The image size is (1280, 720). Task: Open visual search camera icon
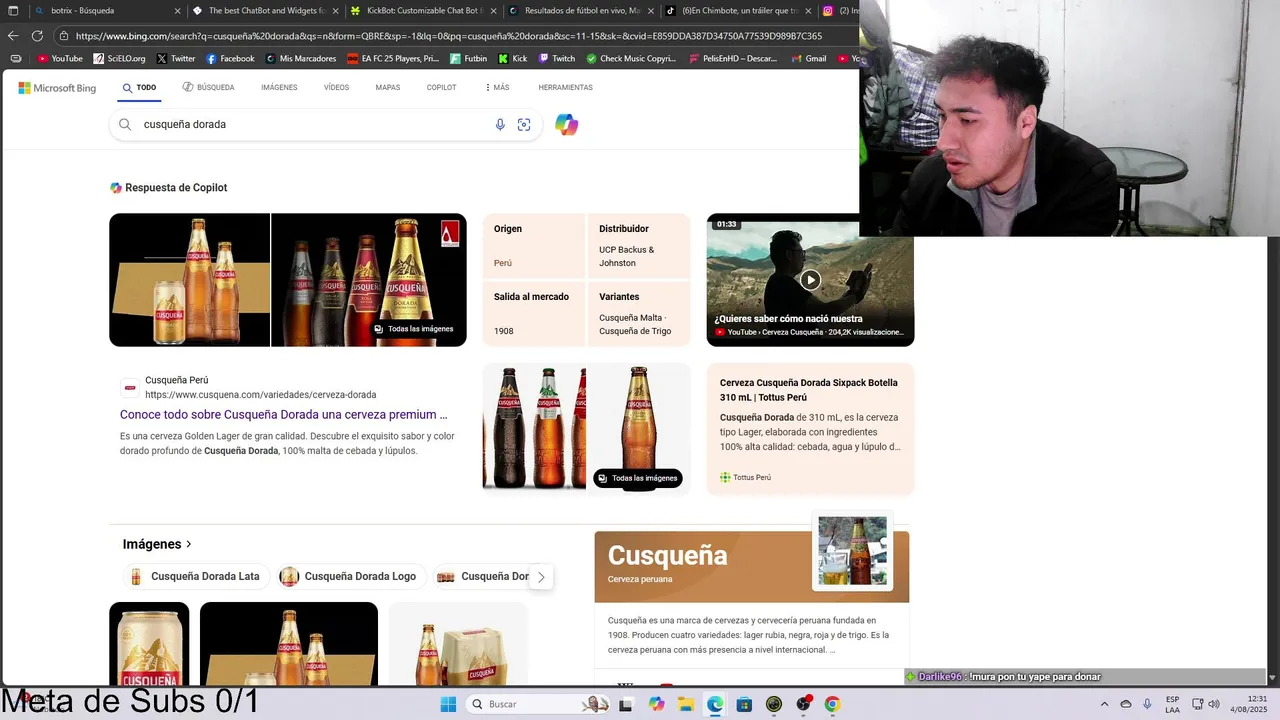pos(524,125)
